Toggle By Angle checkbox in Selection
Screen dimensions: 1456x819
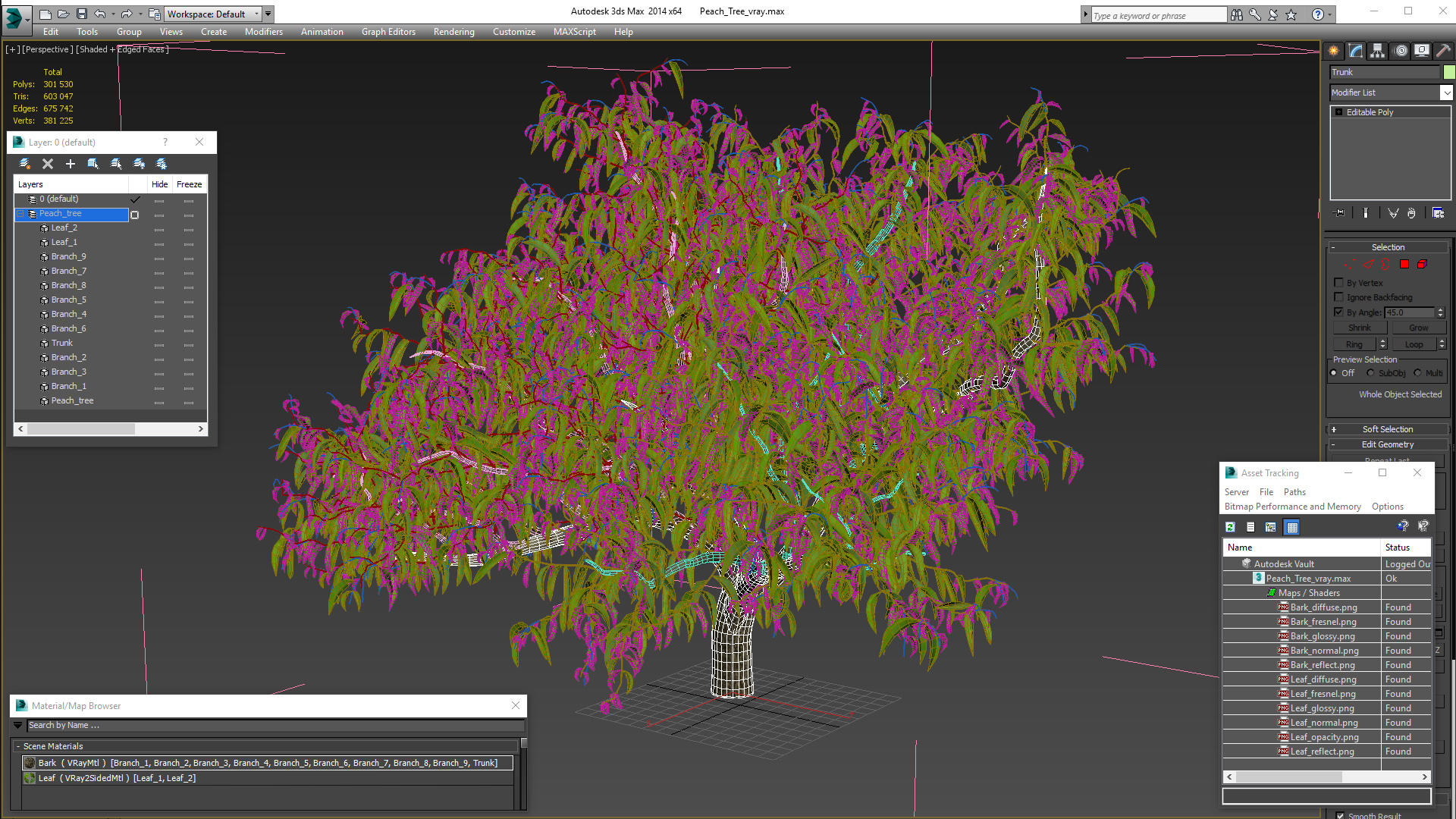1338,312
